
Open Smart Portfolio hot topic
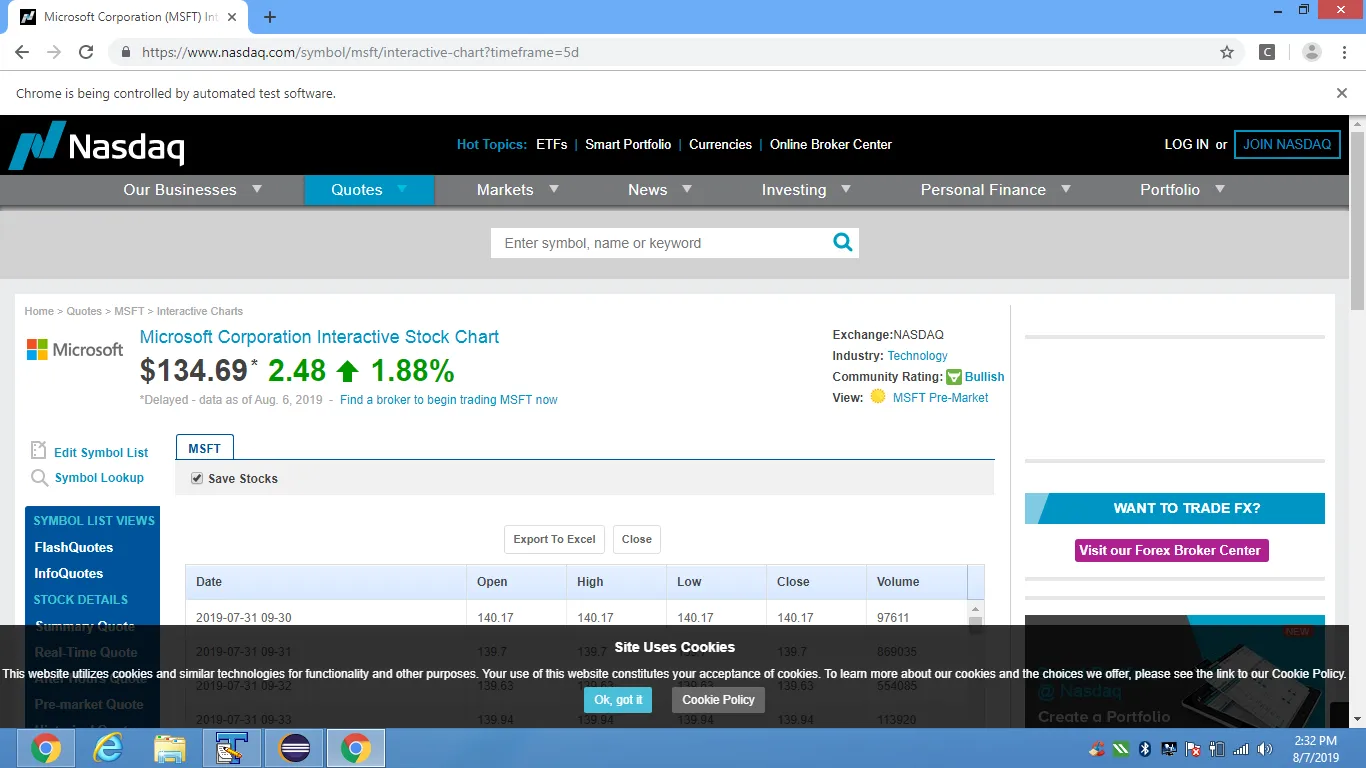628,144
